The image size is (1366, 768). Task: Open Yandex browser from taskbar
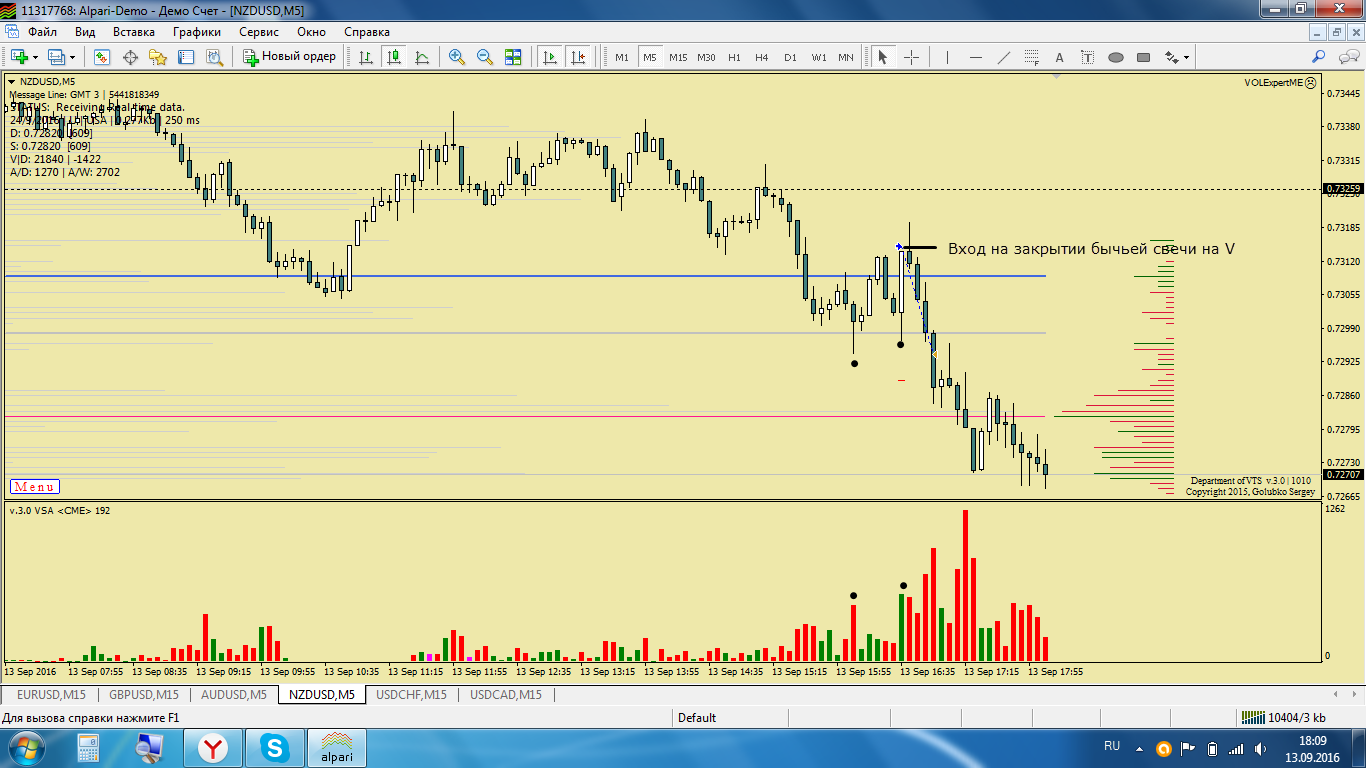(x=212, y=748)
